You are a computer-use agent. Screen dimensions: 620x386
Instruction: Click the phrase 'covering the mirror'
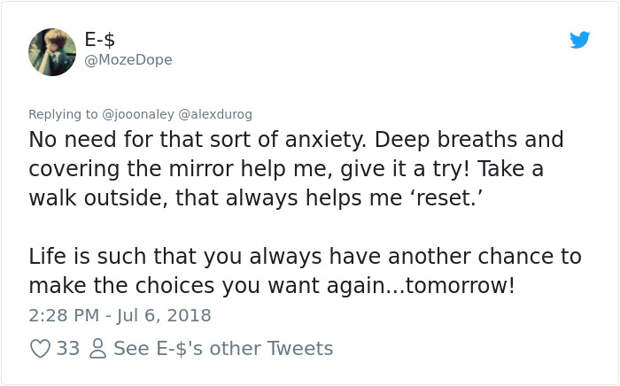(x=131, y=169)
